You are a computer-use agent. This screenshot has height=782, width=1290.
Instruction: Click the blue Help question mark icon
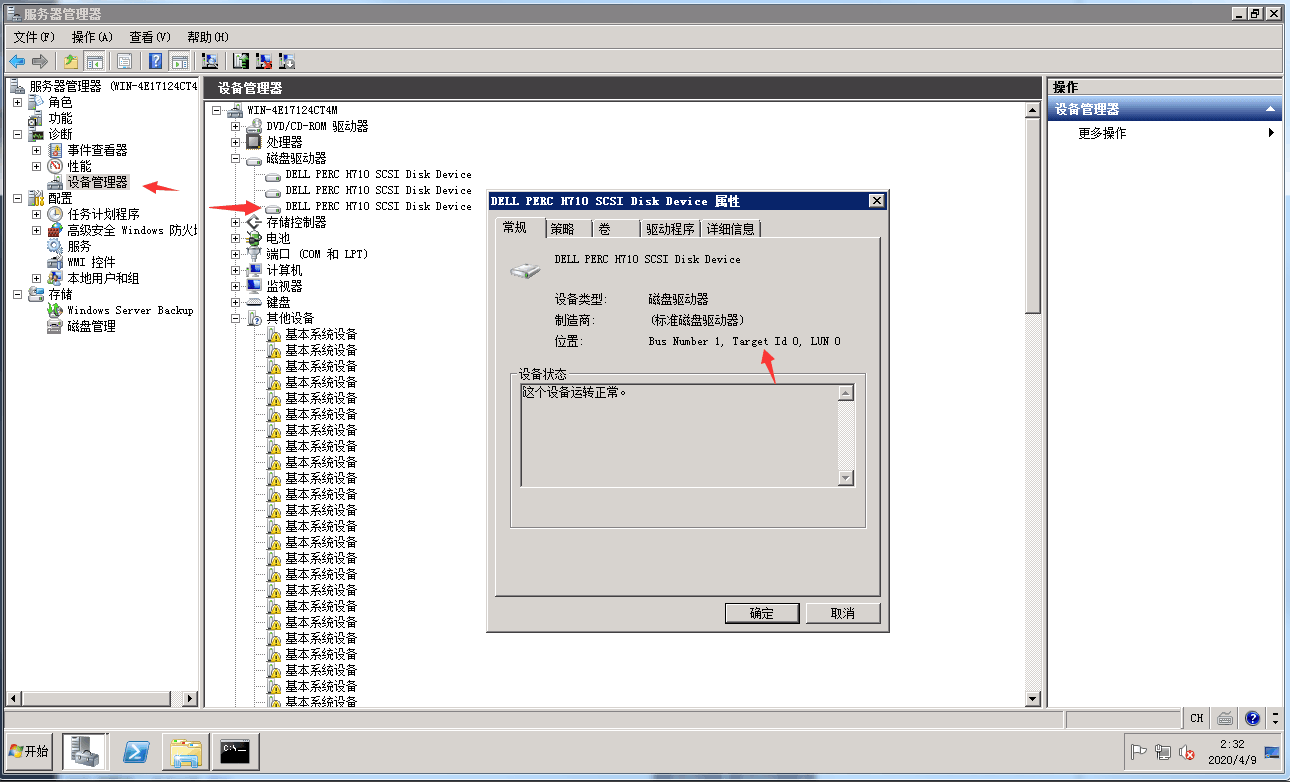[x=155, y=61]
